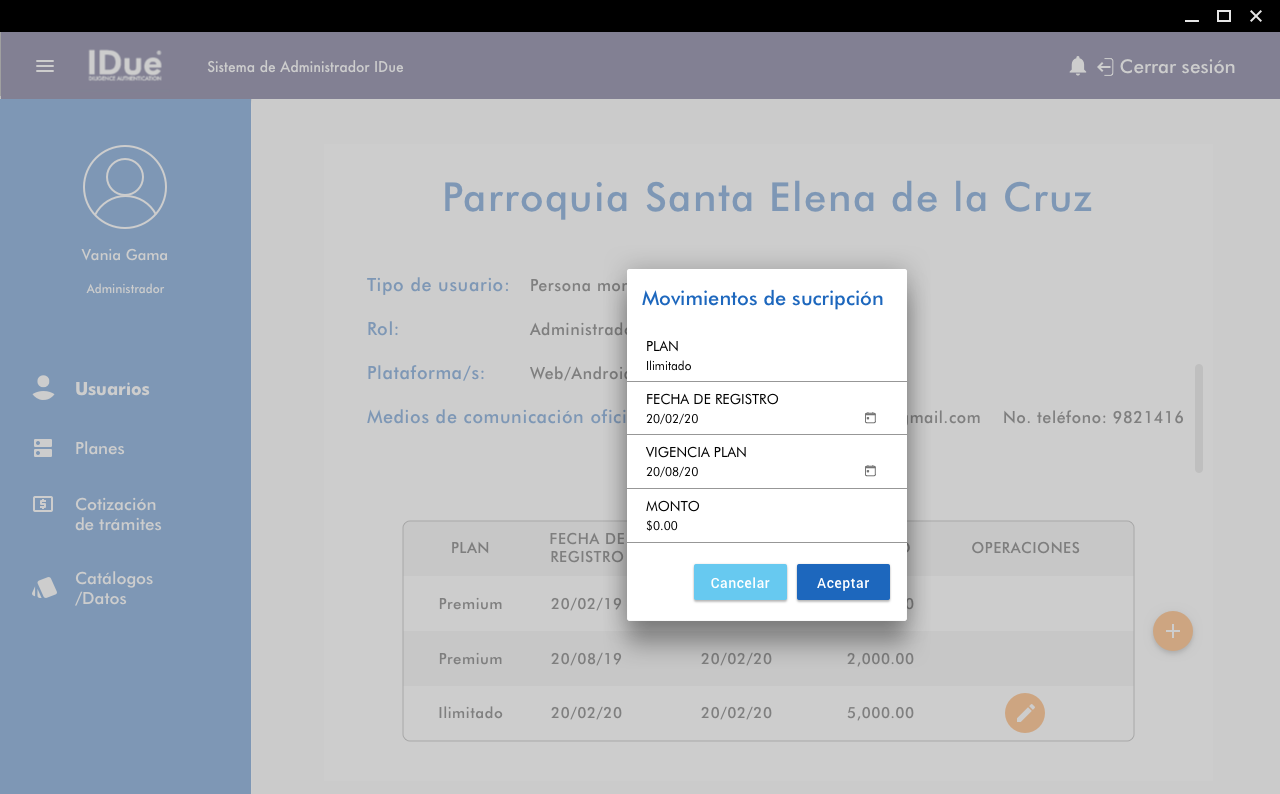Click the notification bell icon
Screen dimensions: 1280x794
1077,66
